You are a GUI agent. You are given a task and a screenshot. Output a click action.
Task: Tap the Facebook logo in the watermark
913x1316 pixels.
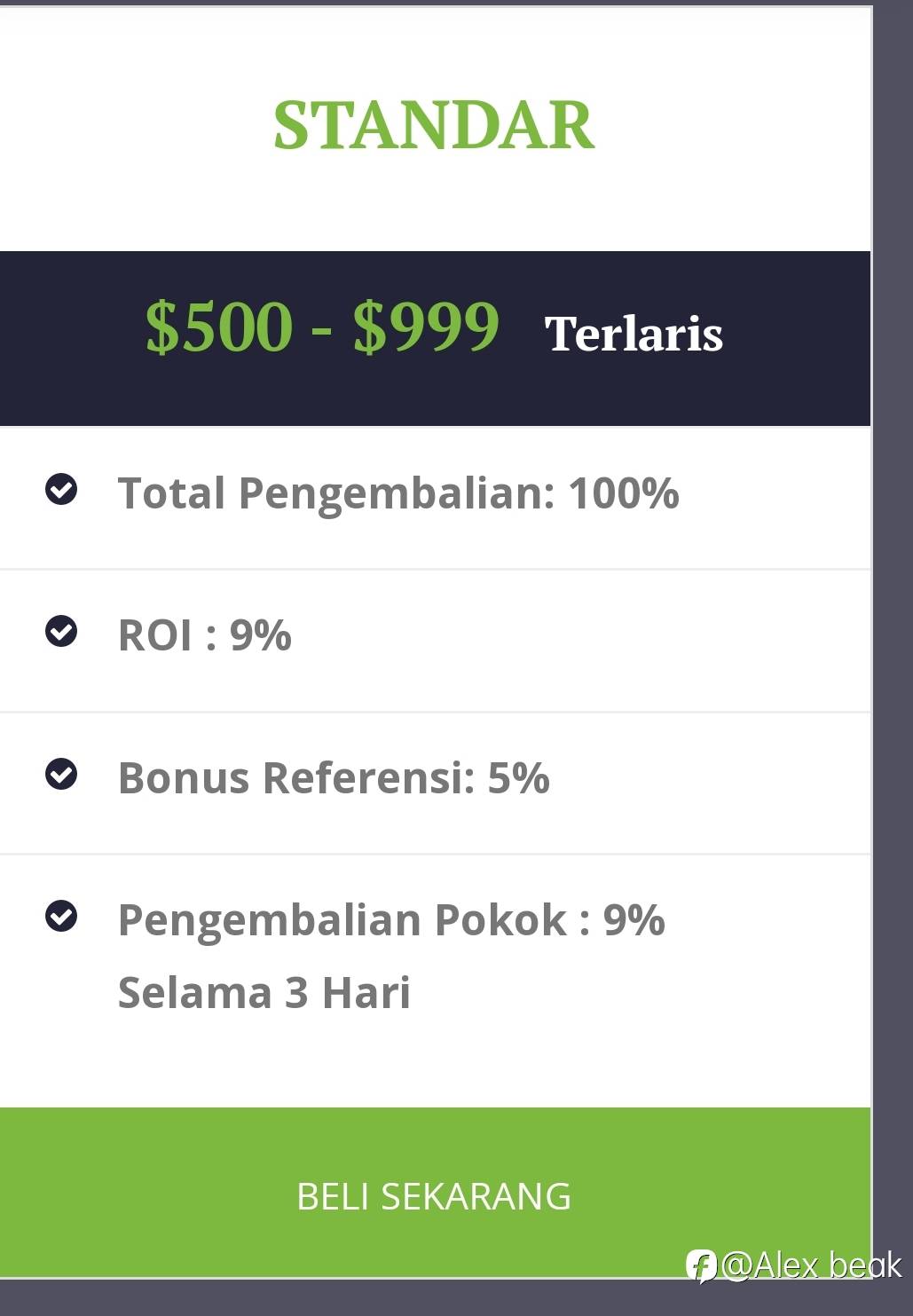tap(701, 1265)
